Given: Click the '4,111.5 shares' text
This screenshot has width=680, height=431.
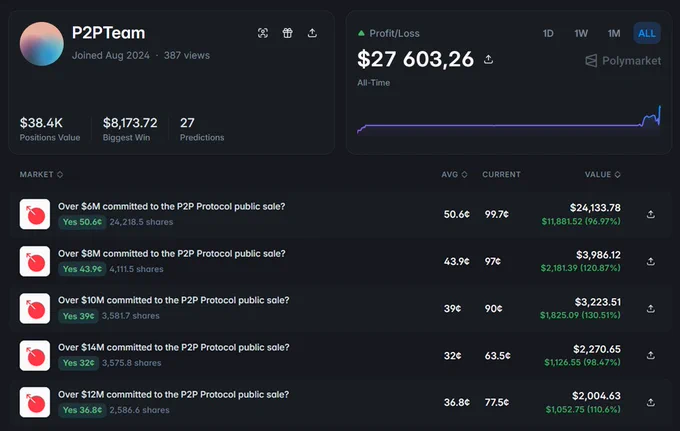Looking at the screenshot, I should click(x=137, y=269).
